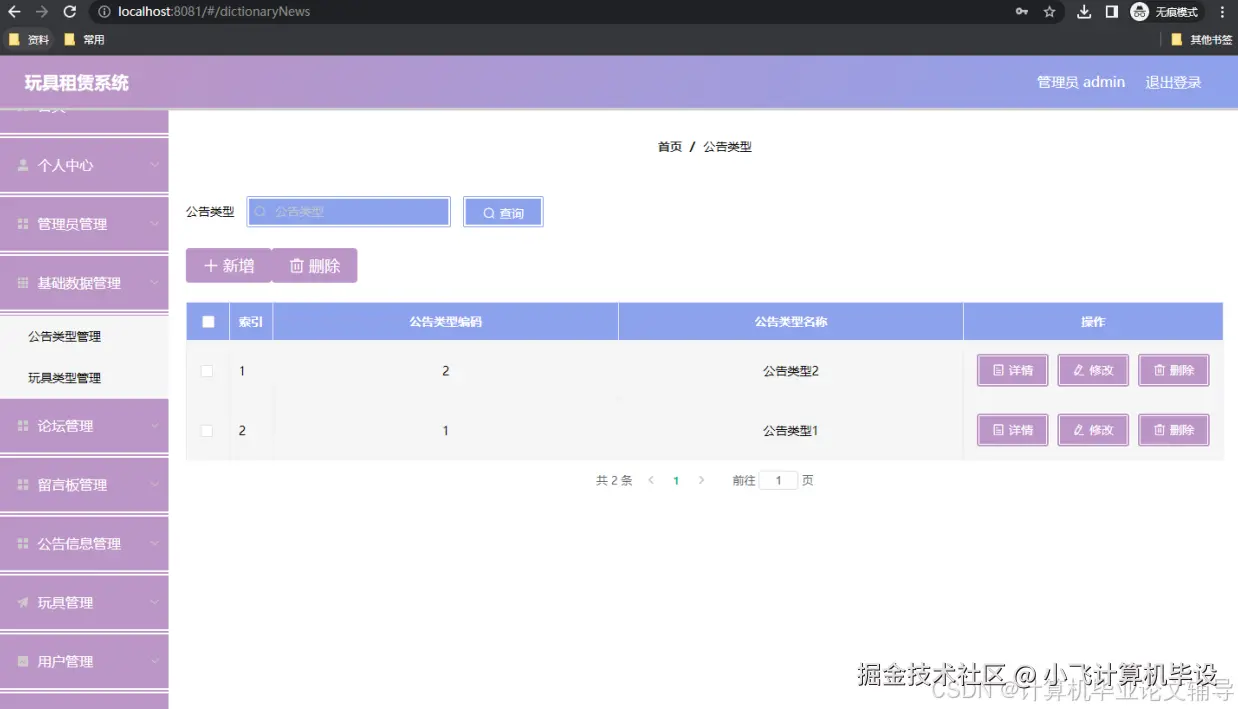Open 资料 bookmark folder

[x=29, y=40]
